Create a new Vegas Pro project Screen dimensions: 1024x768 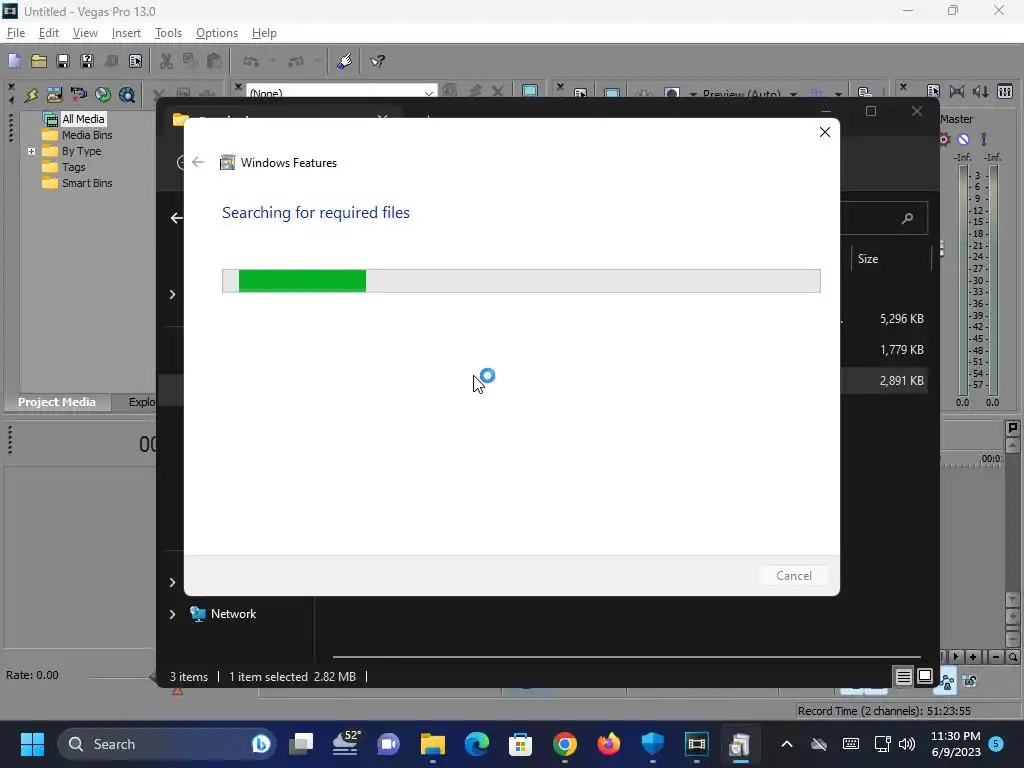[14, 61]
